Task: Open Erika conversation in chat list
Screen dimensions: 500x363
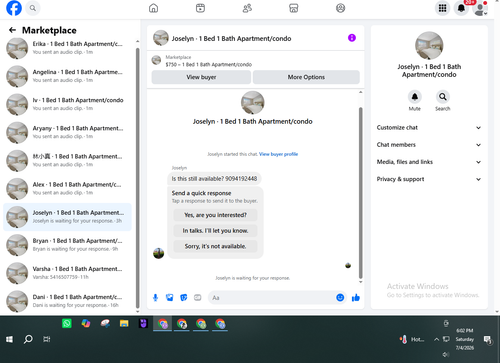Action: pos(68,48)
